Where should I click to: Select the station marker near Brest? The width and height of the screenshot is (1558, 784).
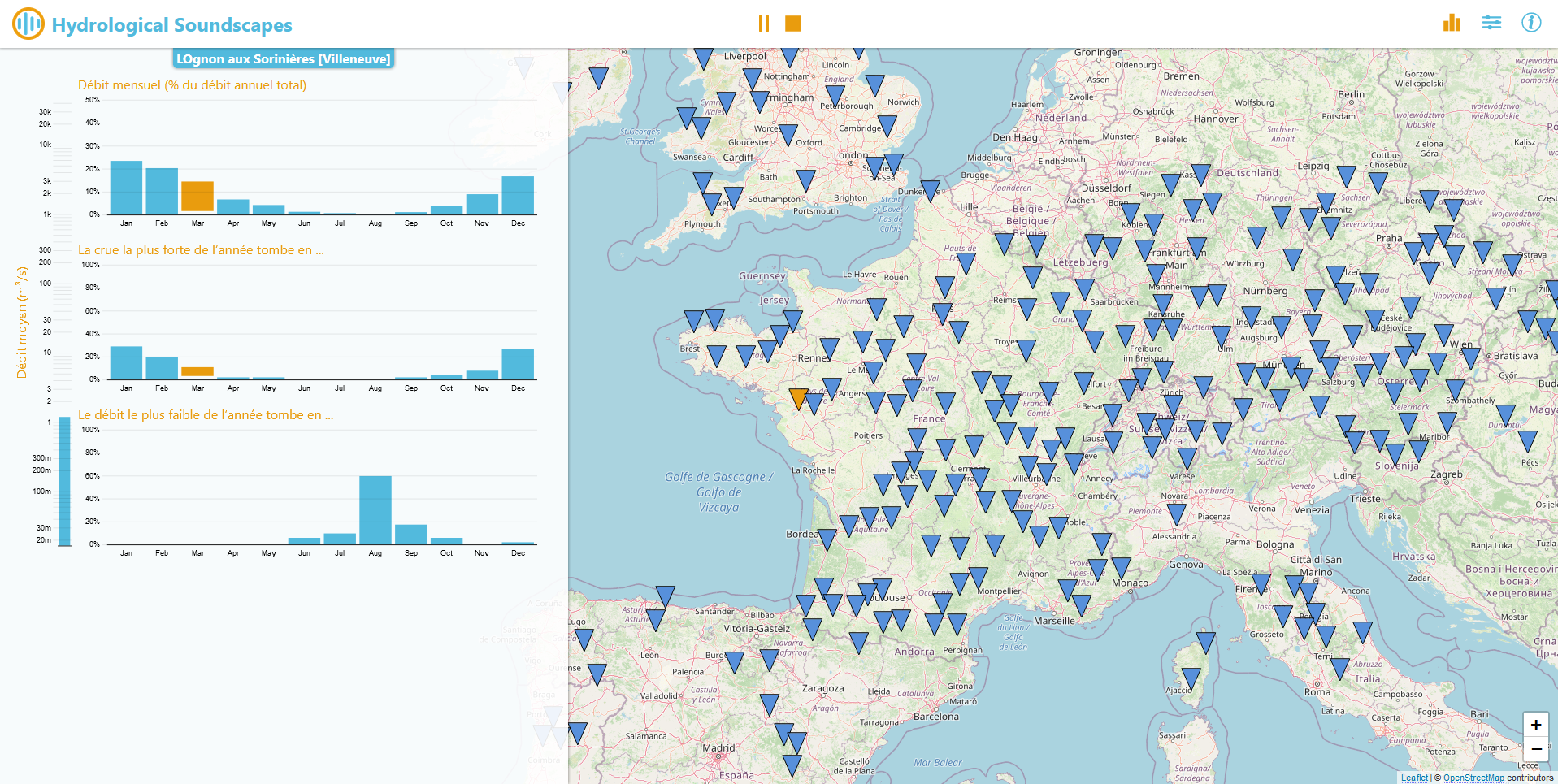tap(716, 355)
